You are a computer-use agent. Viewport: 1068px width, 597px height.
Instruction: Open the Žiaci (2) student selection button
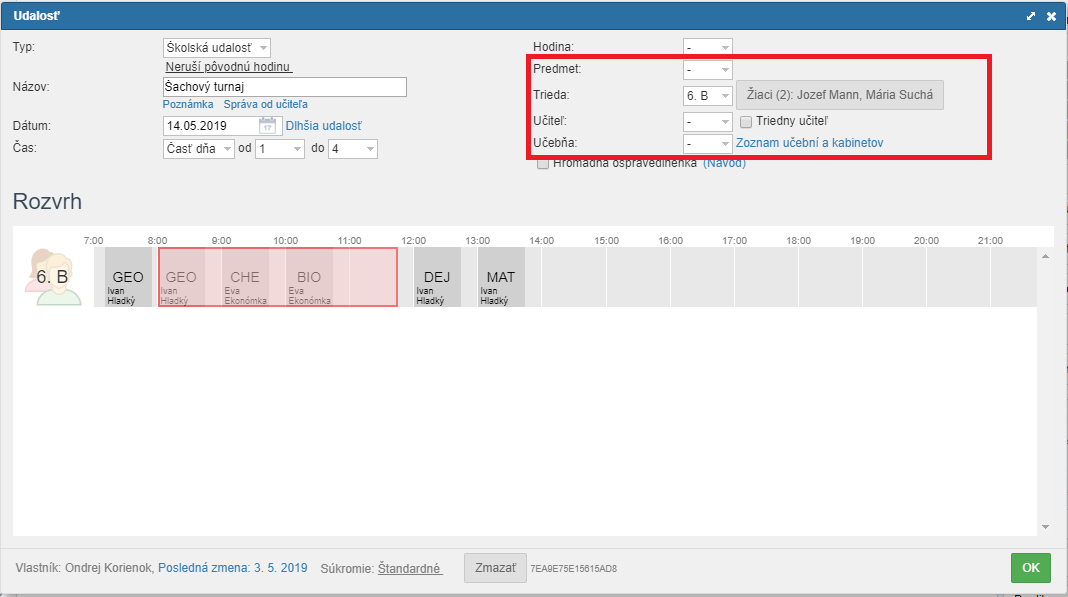coord(840,95)
